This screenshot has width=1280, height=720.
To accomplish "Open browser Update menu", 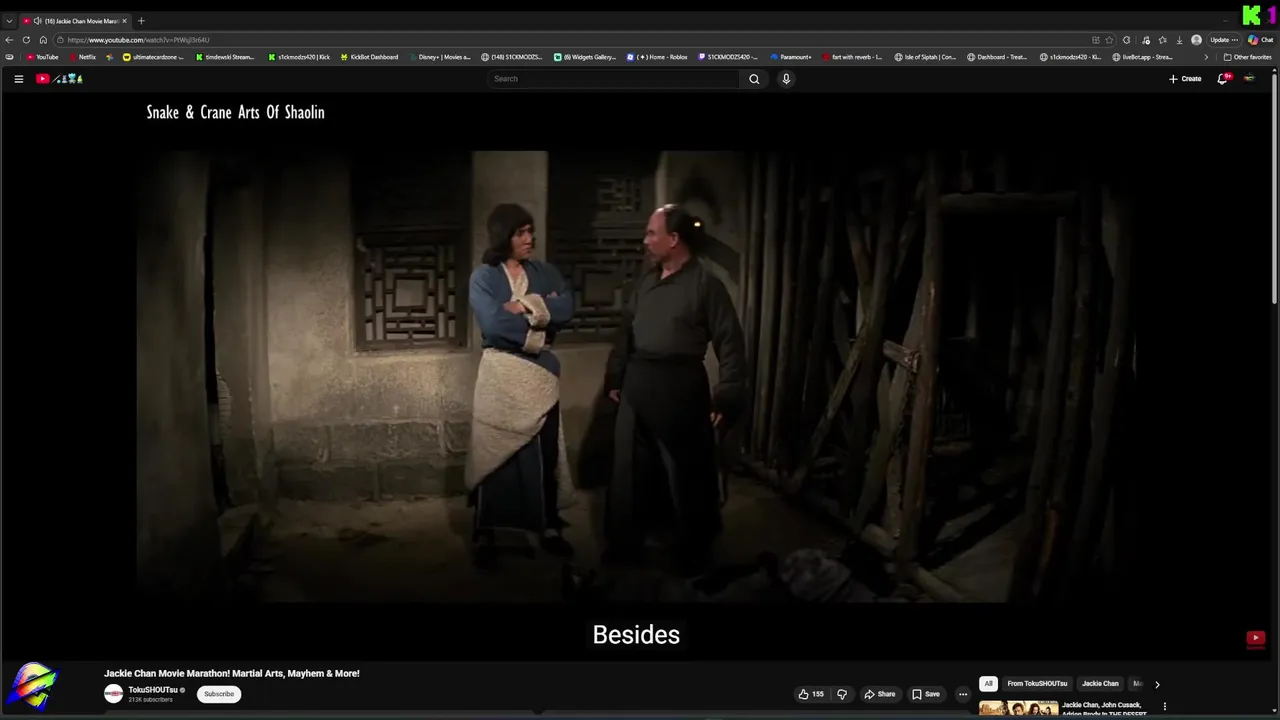I will point(1224,40).
